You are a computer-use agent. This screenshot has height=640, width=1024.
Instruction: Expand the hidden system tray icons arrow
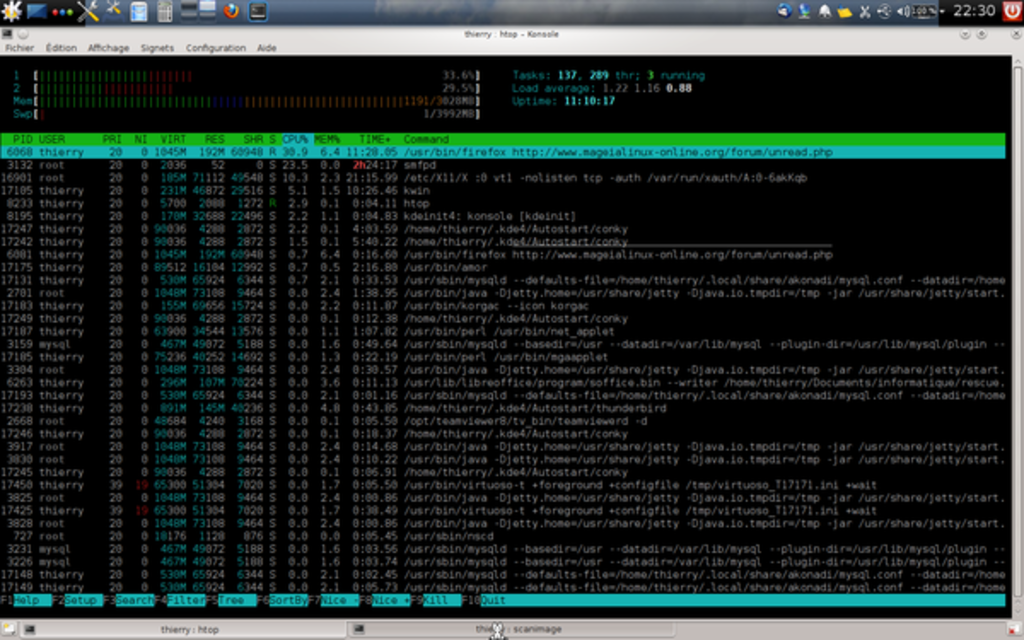942,12
